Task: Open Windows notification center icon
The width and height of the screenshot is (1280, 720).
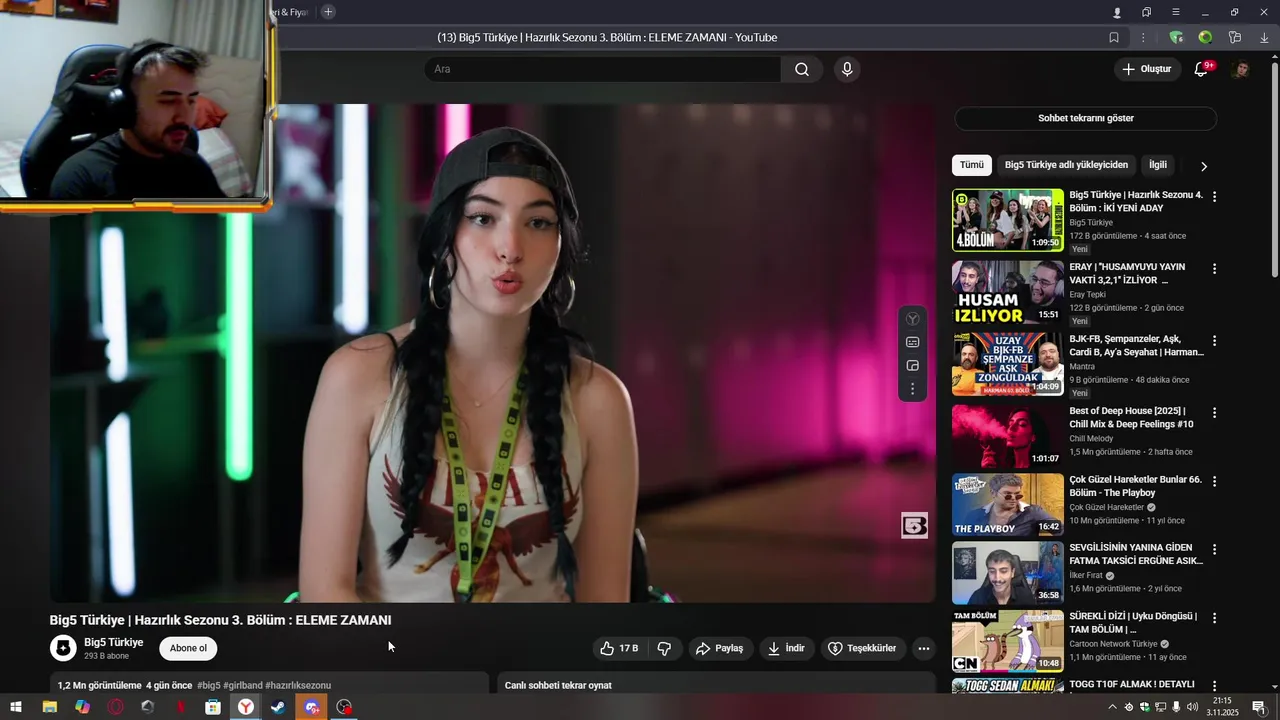Action: click(x=1259, y=707)
